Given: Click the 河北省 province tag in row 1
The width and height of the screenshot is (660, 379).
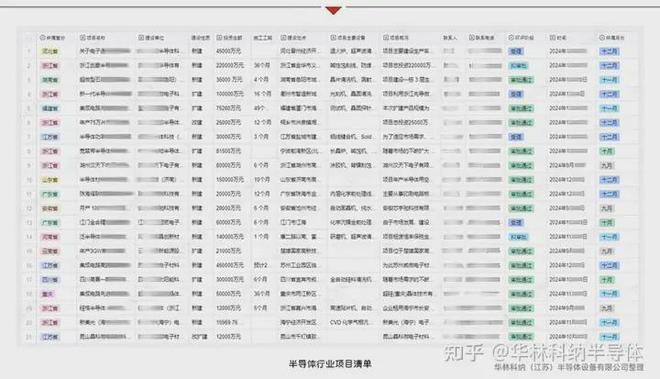Looking at the screenshot, I should [x=50, y=51].
